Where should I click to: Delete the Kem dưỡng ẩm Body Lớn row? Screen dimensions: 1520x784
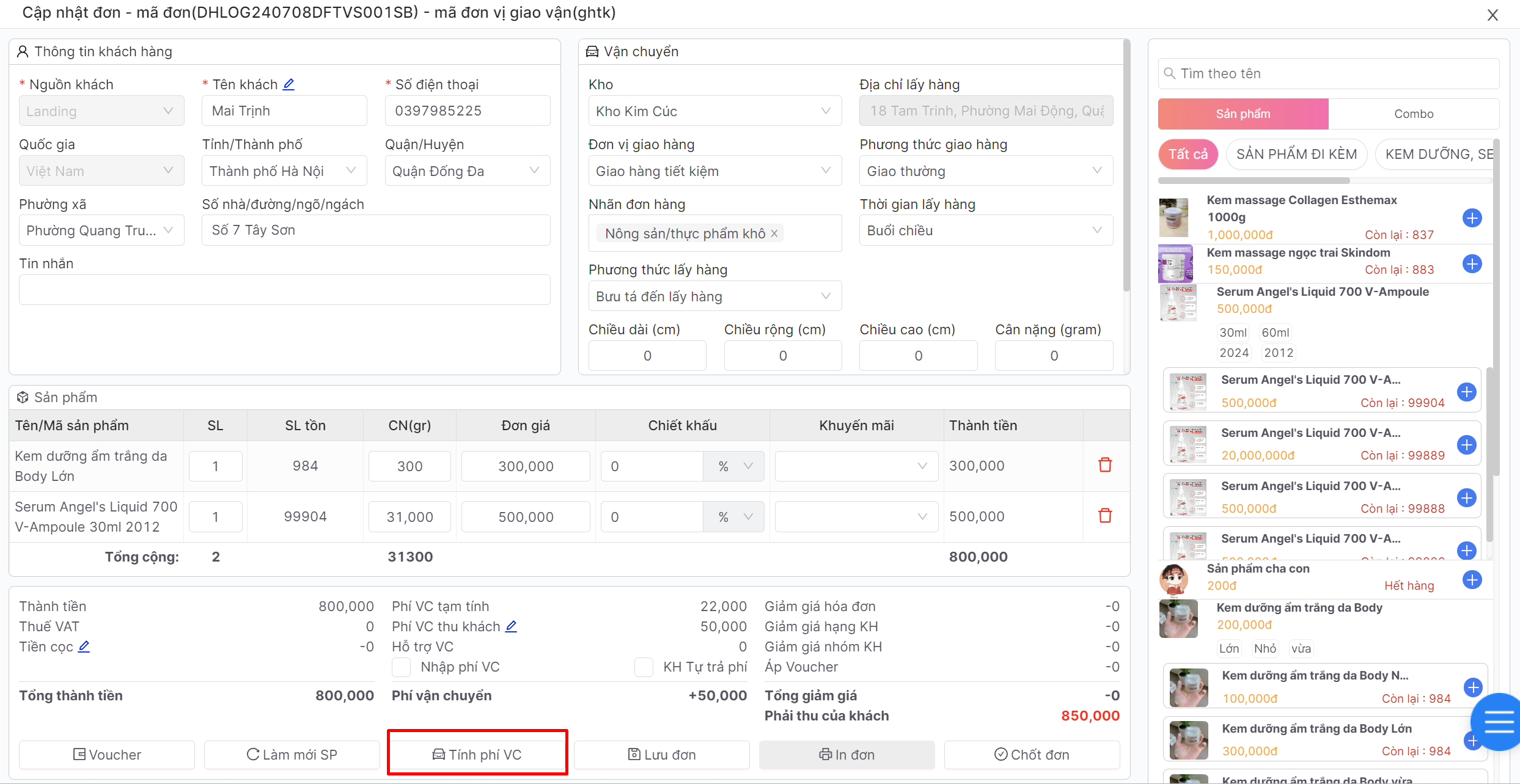point(1104,465)
